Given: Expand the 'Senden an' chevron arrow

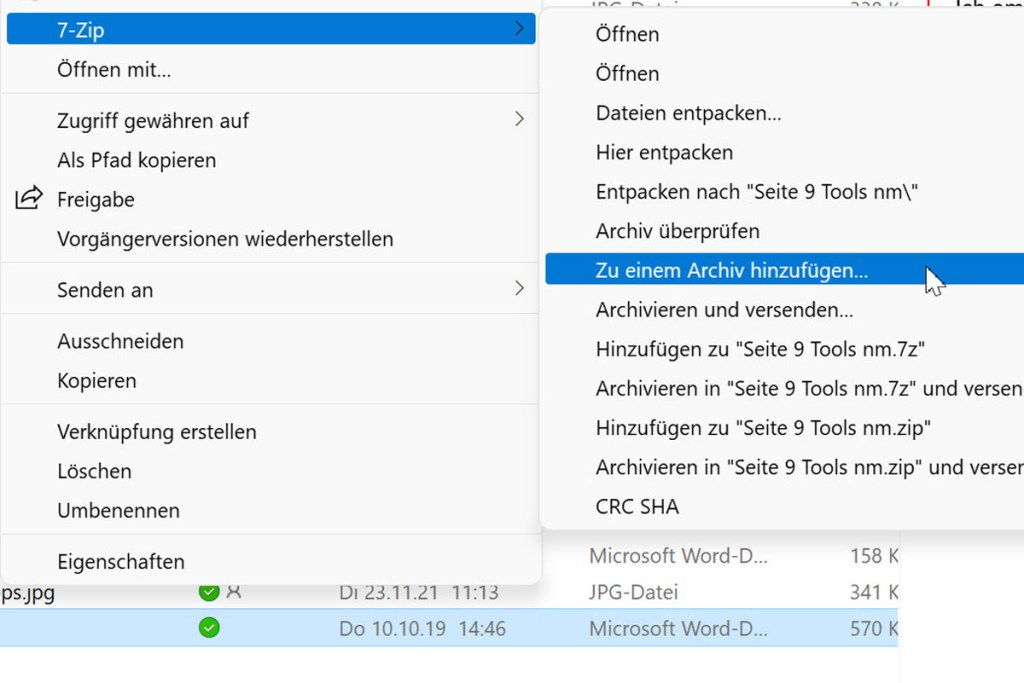Looking at the screenshot, I should point(519,288).
